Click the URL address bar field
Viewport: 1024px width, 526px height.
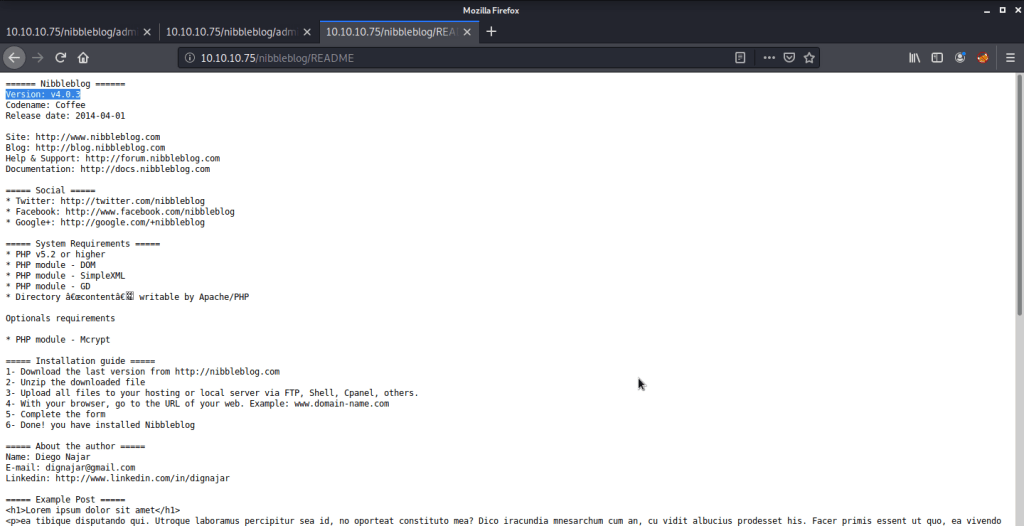tap(450, 58)
